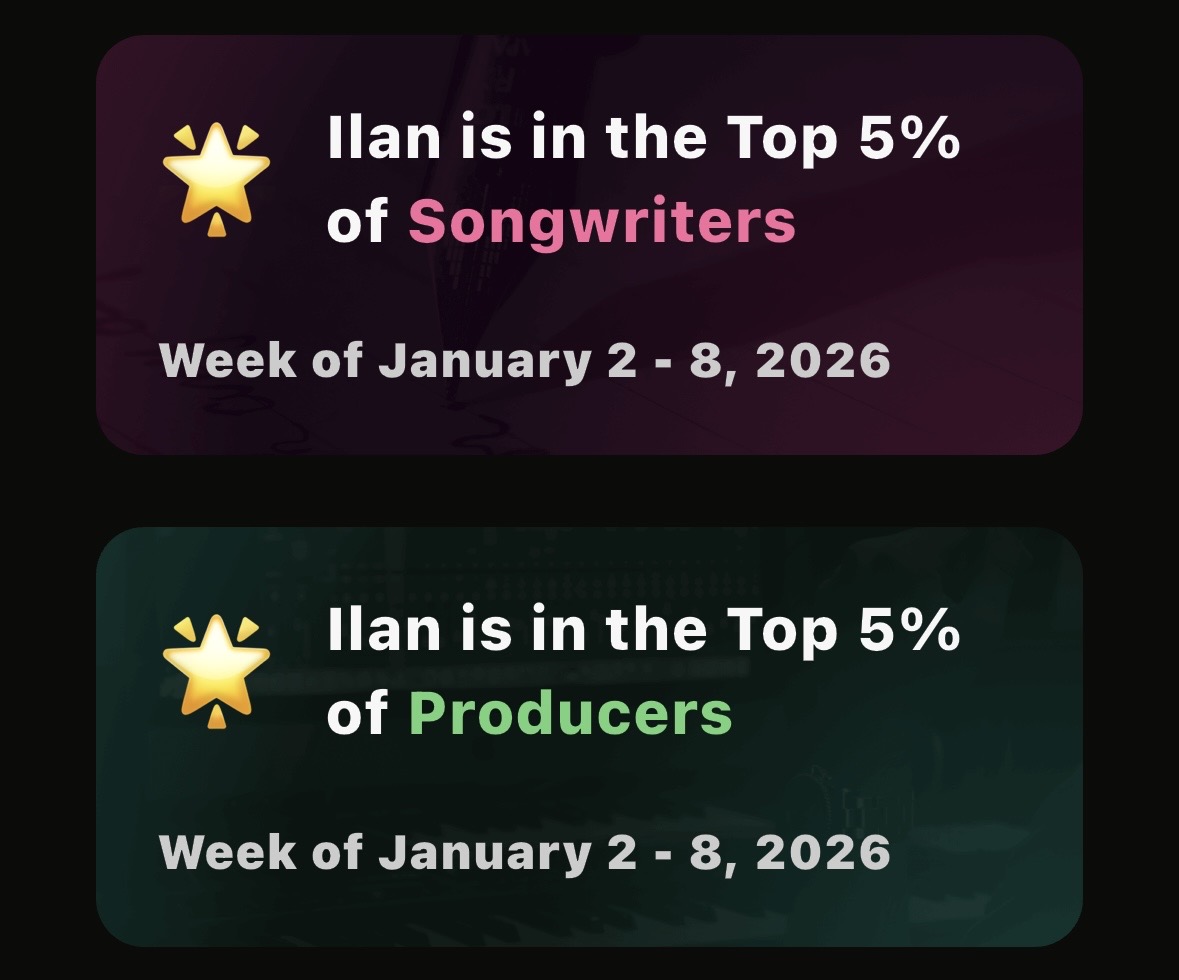The height and width of the screenshot is (980, 1179).
Task: Click the word "of" before Songwriters
Action: [357, 222]
